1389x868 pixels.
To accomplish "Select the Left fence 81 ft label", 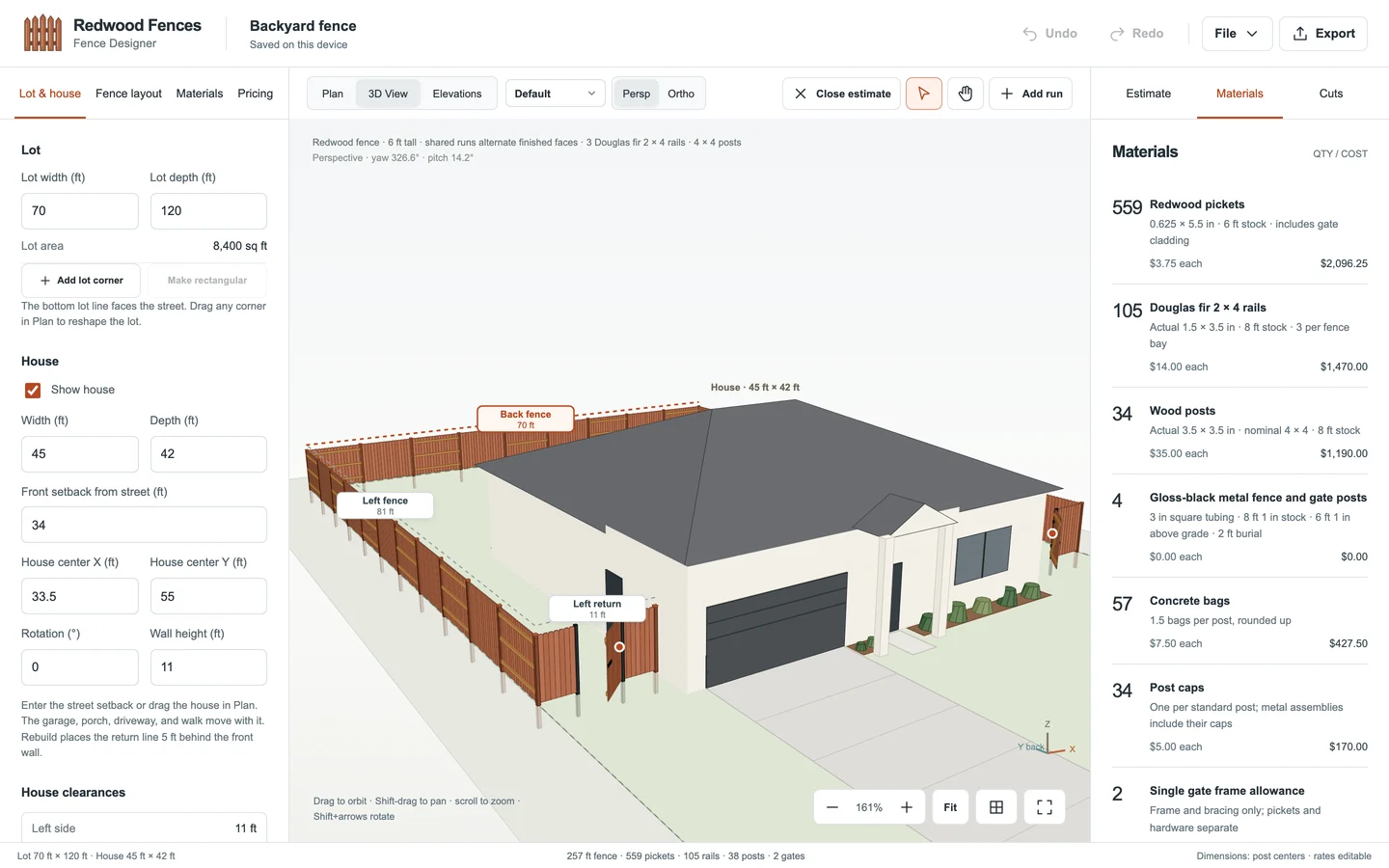I will click(x=385, y=505).
